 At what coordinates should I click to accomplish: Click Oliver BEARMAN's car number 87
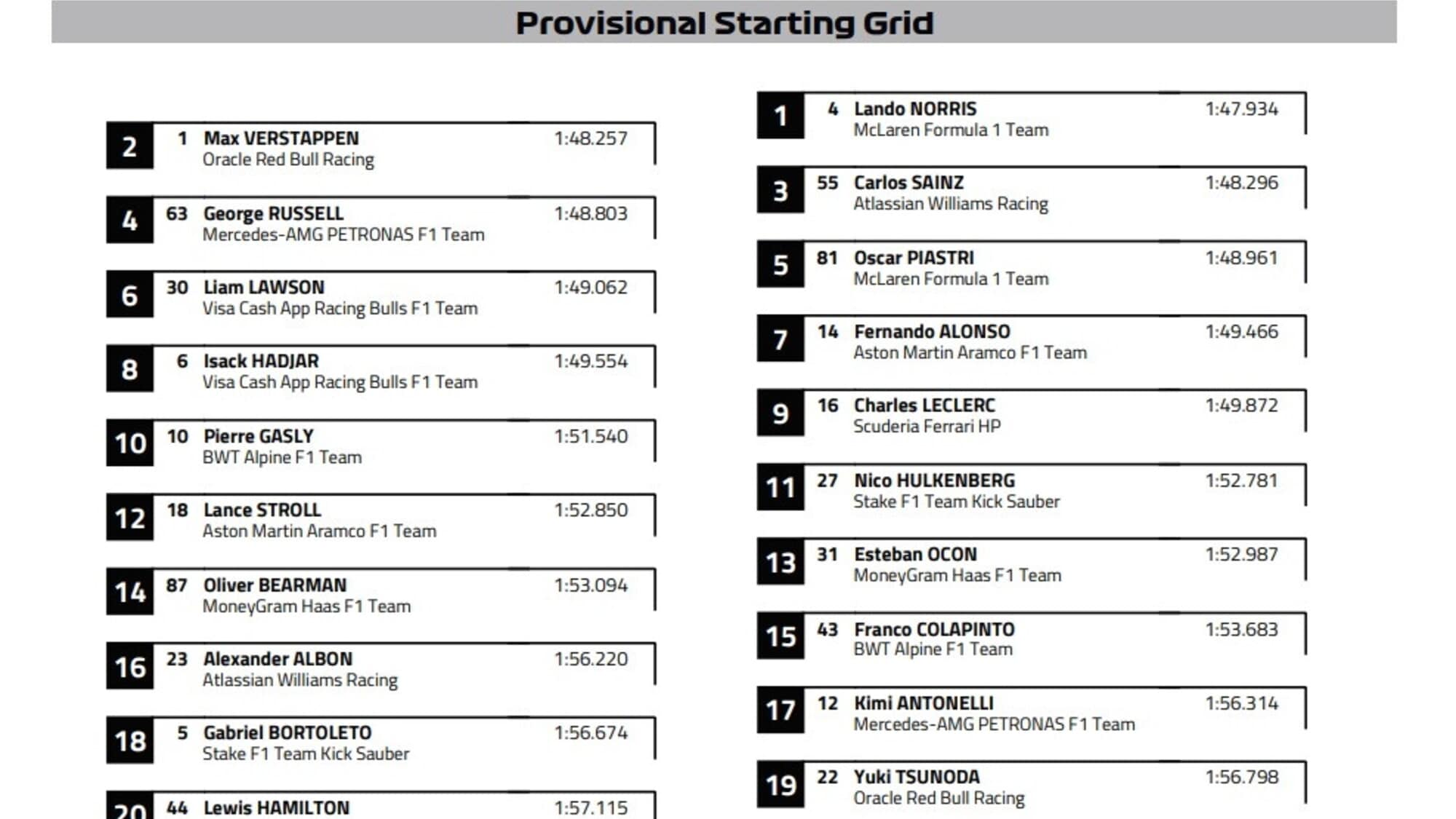(x=177, y=585)
